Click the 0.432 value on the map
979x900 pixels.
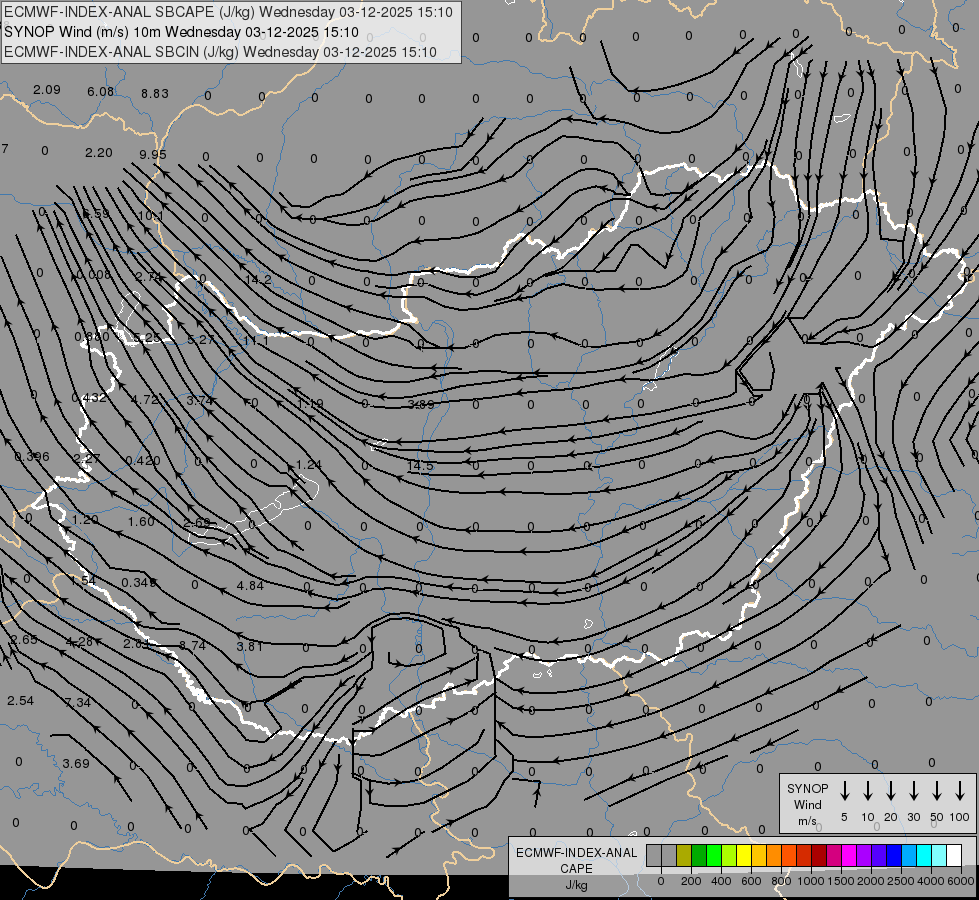click(89, 397)
